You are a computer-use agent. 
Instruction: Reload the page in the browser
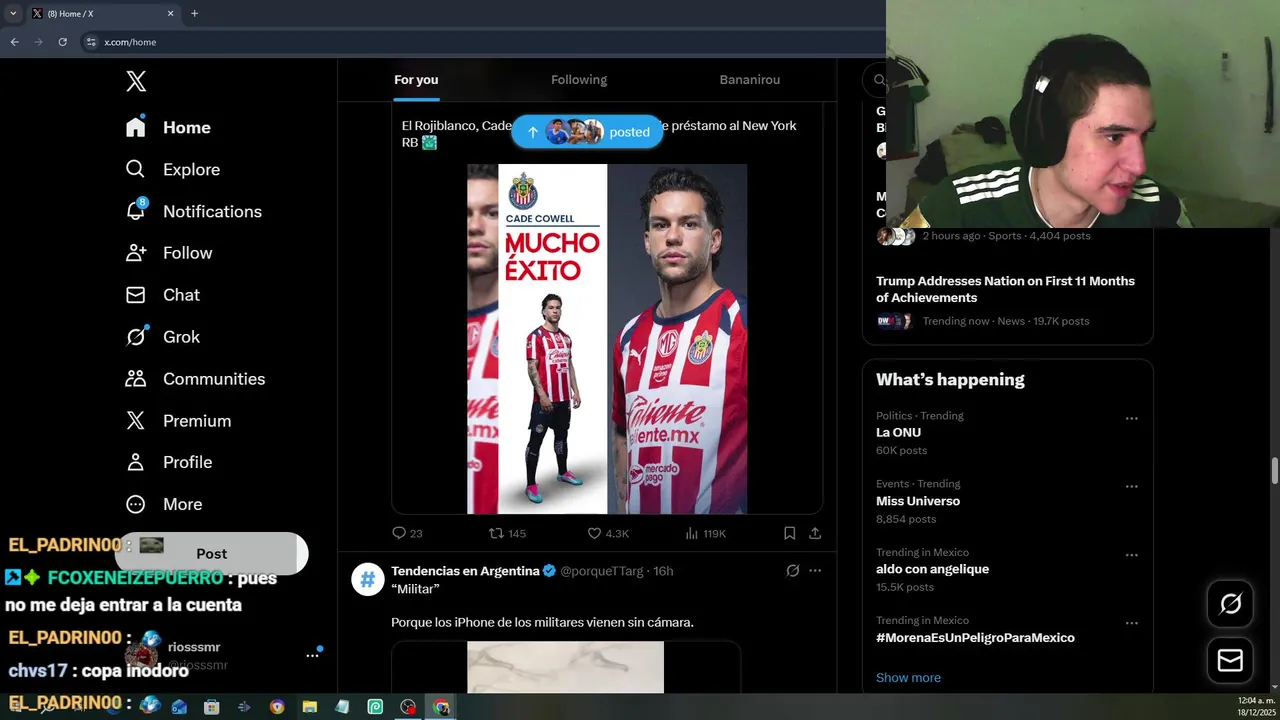[x=62, y=42]
